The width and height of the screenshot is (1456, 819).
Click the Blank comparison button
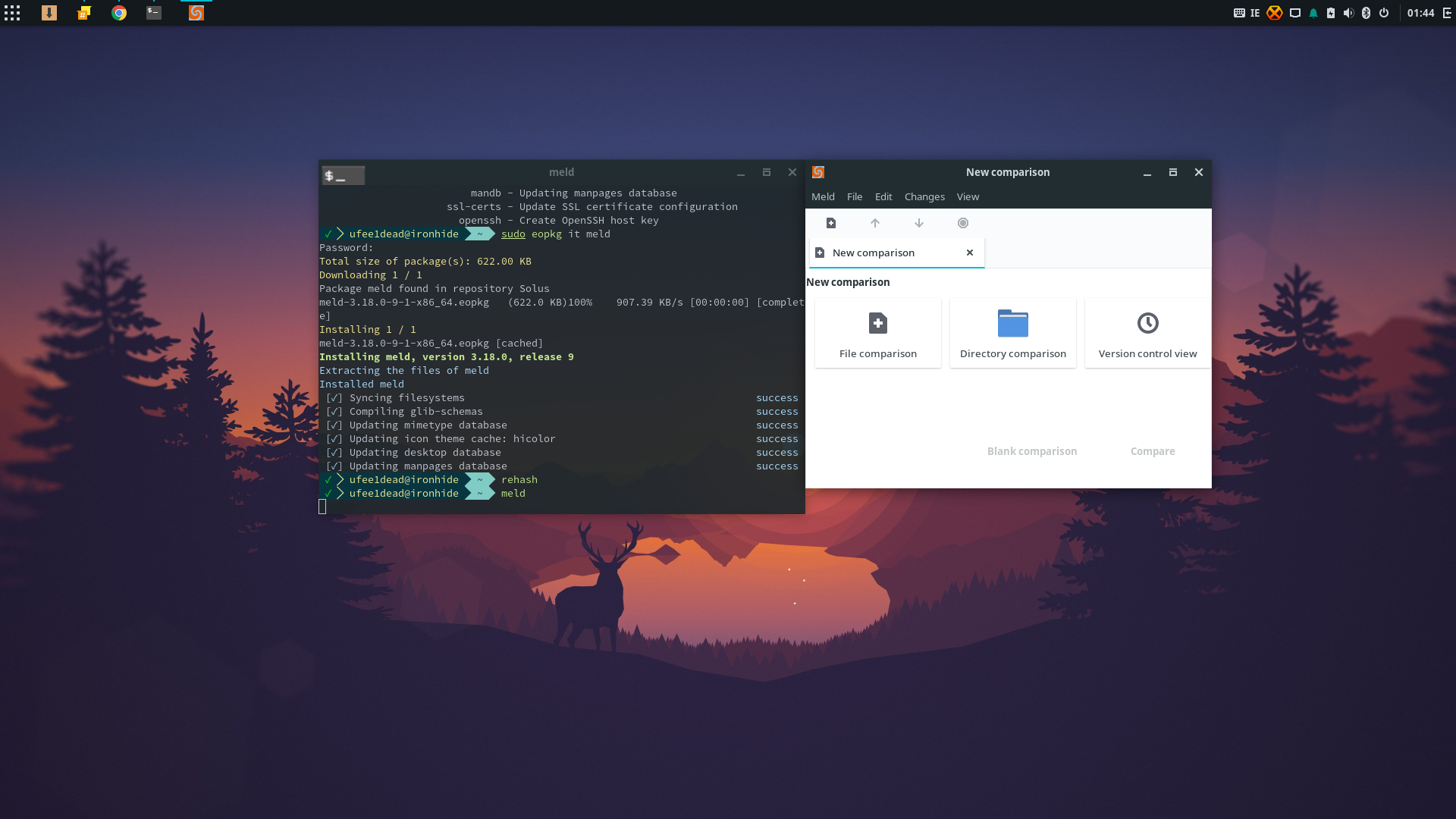point(1032,451)
